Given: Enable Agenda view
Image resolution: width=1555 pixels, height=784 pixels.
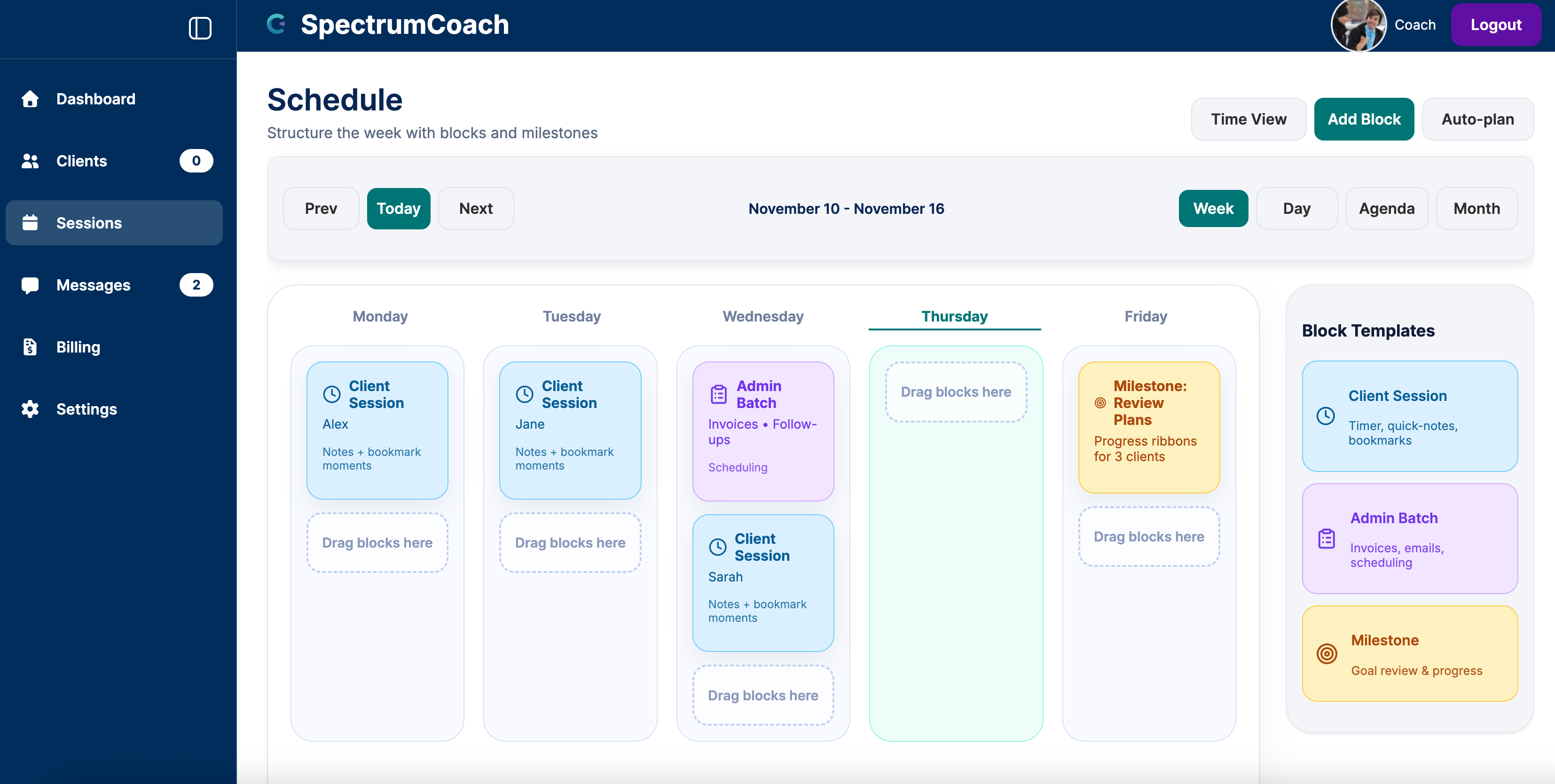Looking at the screenshot, I should [x=1387, y=208].
